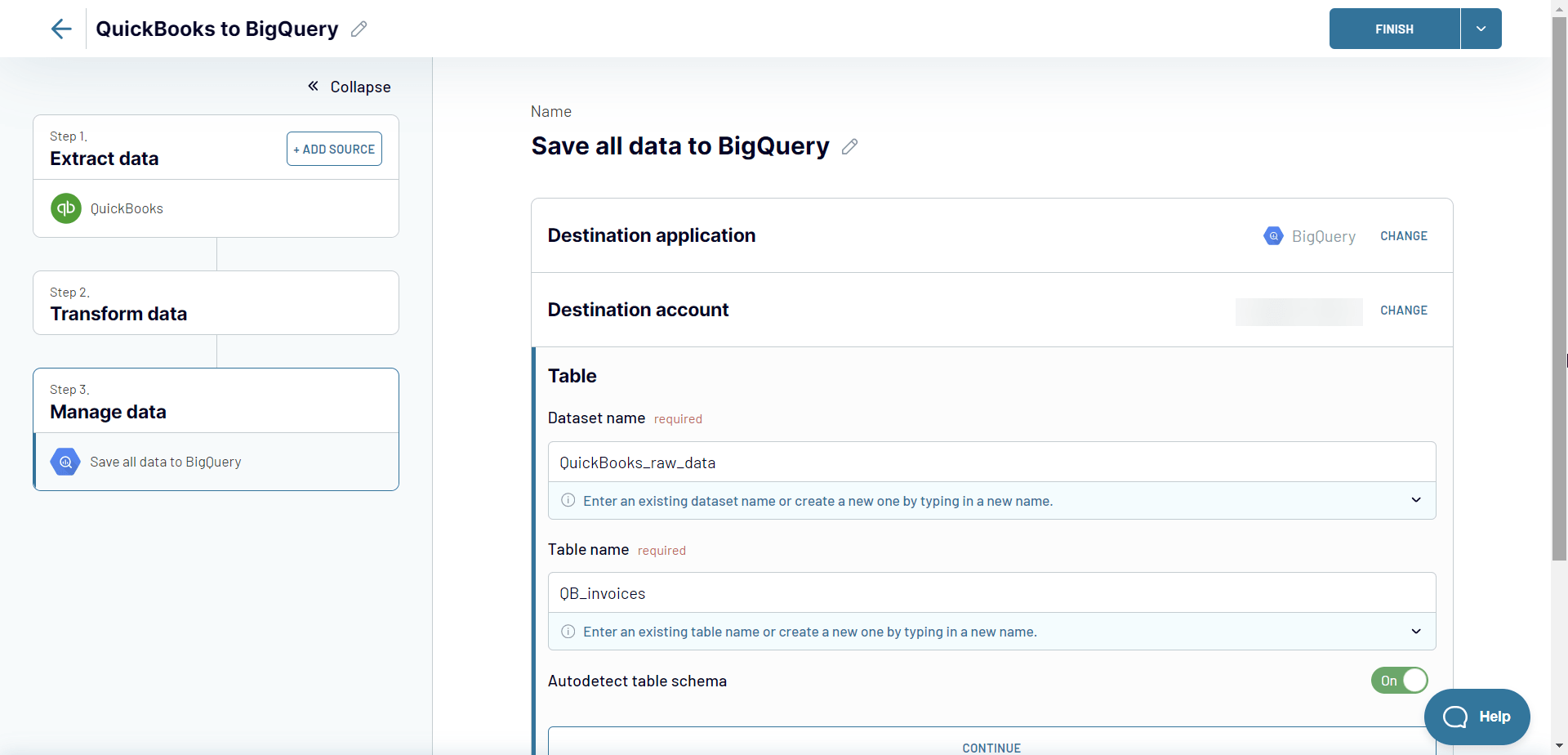Click the Enter an existing dataset name hint
1568x755 pixels.
(x=817, y=501)
